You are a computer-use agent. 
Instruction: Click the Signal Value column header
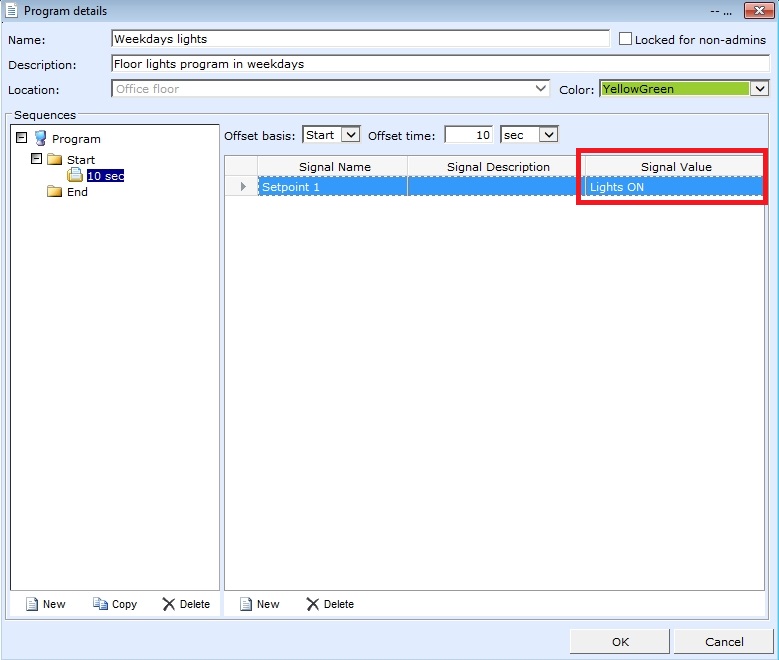[676, 167]
